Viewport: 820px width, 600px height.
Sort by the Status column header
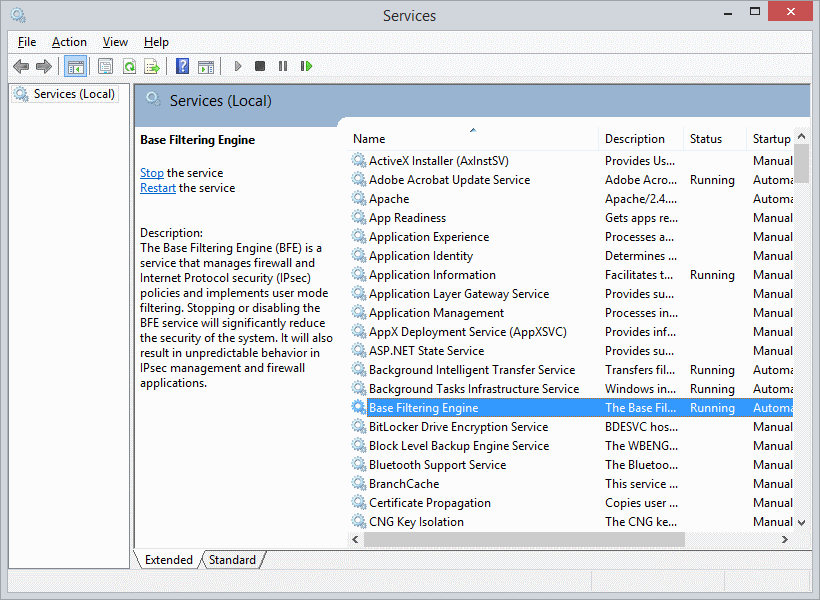point(714,139)
